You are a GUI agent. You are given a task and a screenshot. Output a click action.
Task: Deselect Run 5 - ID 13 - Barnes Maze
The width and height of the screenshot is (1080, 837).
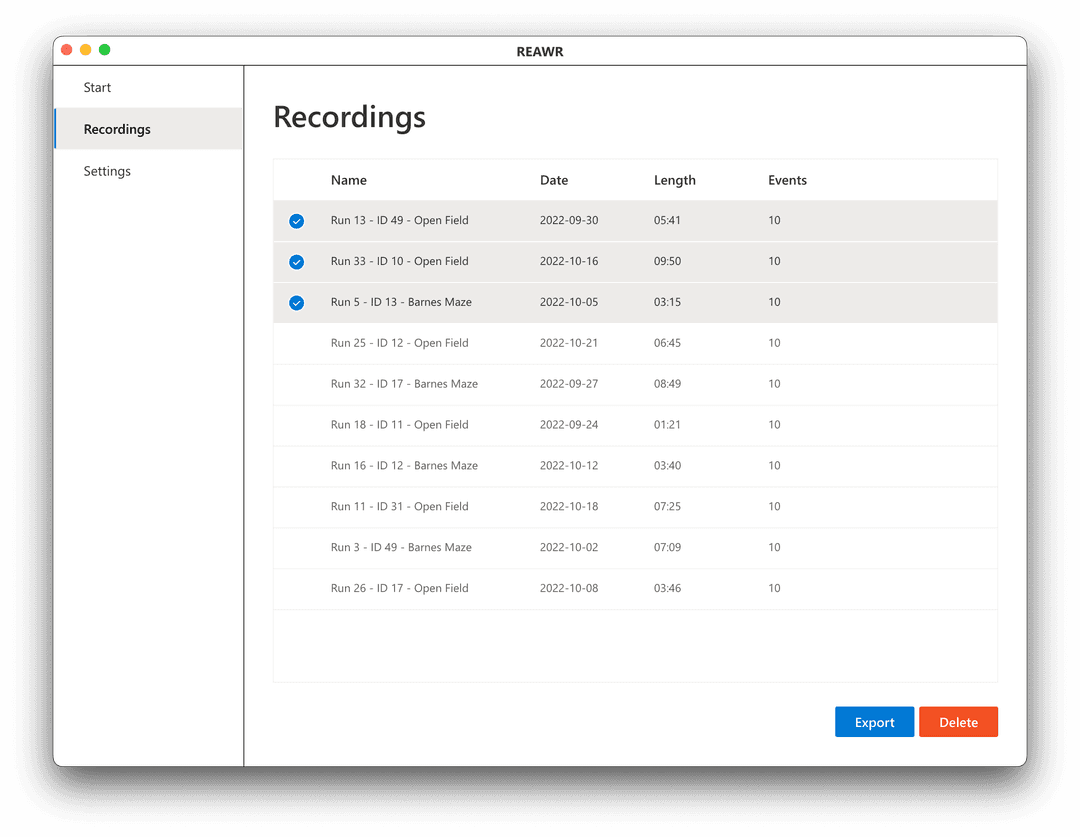[296, 302]
